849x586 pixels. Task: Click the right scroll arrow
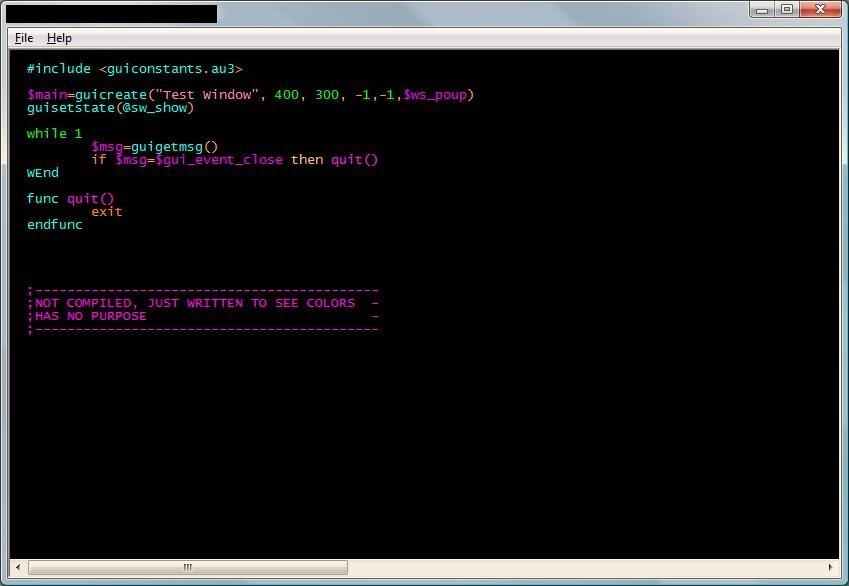click(x=831, y=567)
